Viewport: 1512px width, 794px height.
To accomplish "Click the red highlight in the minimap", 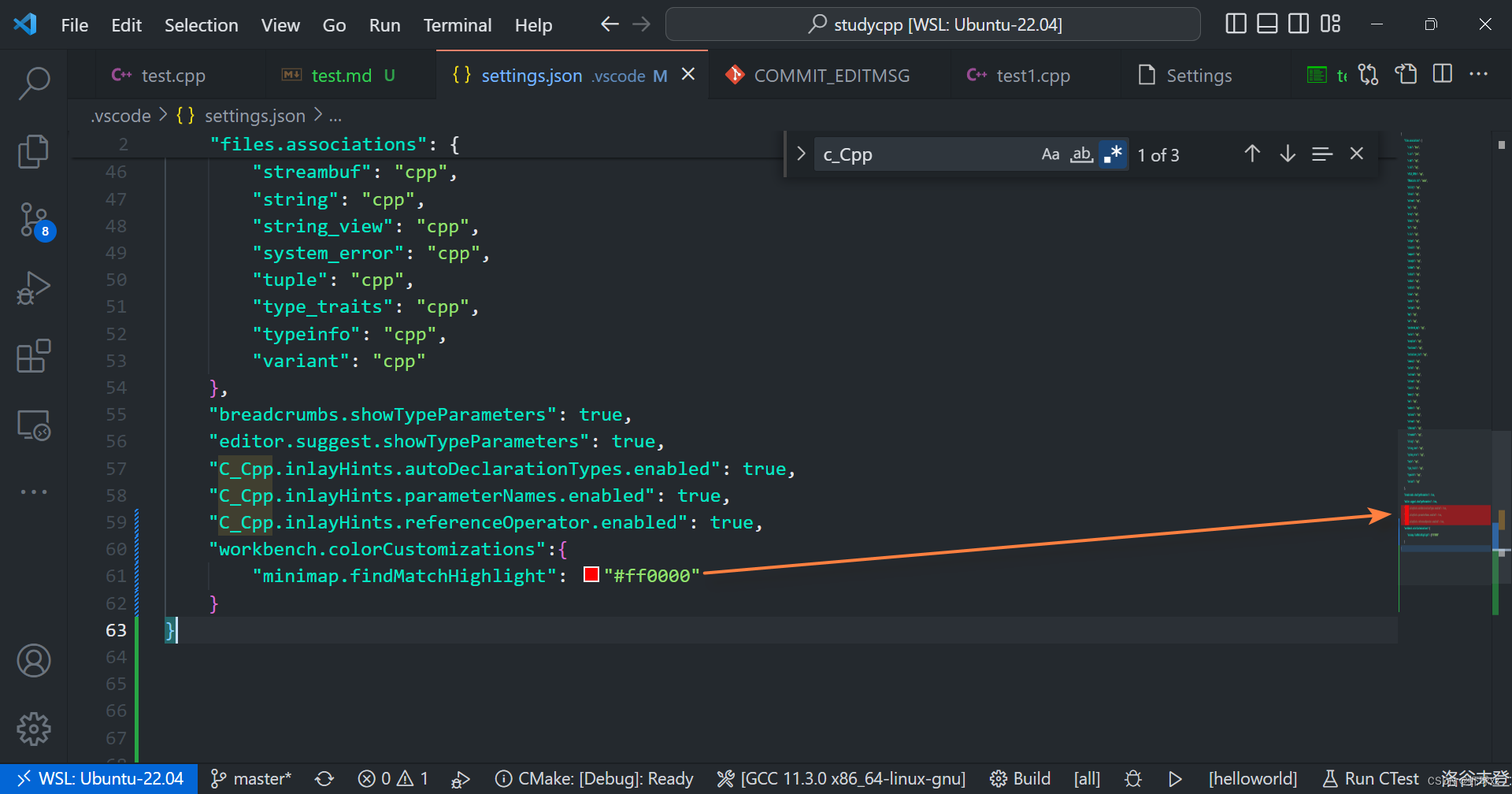I will [x=1447, y=515].
